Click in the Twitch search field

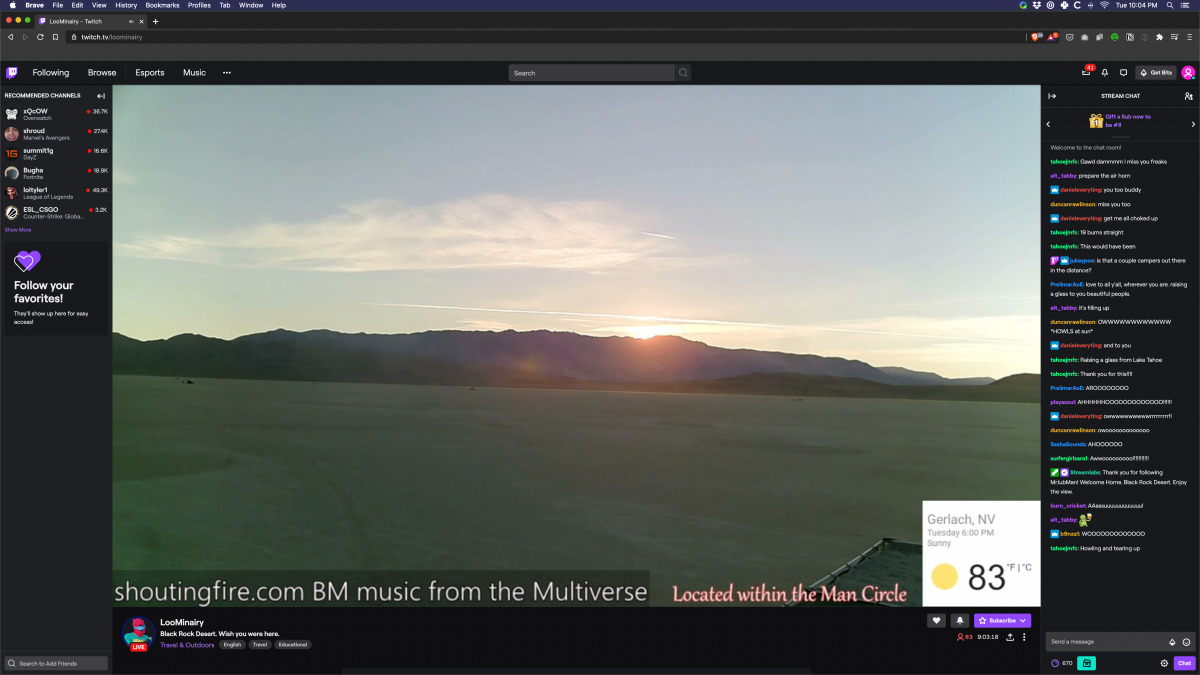(x=592, y=73)
